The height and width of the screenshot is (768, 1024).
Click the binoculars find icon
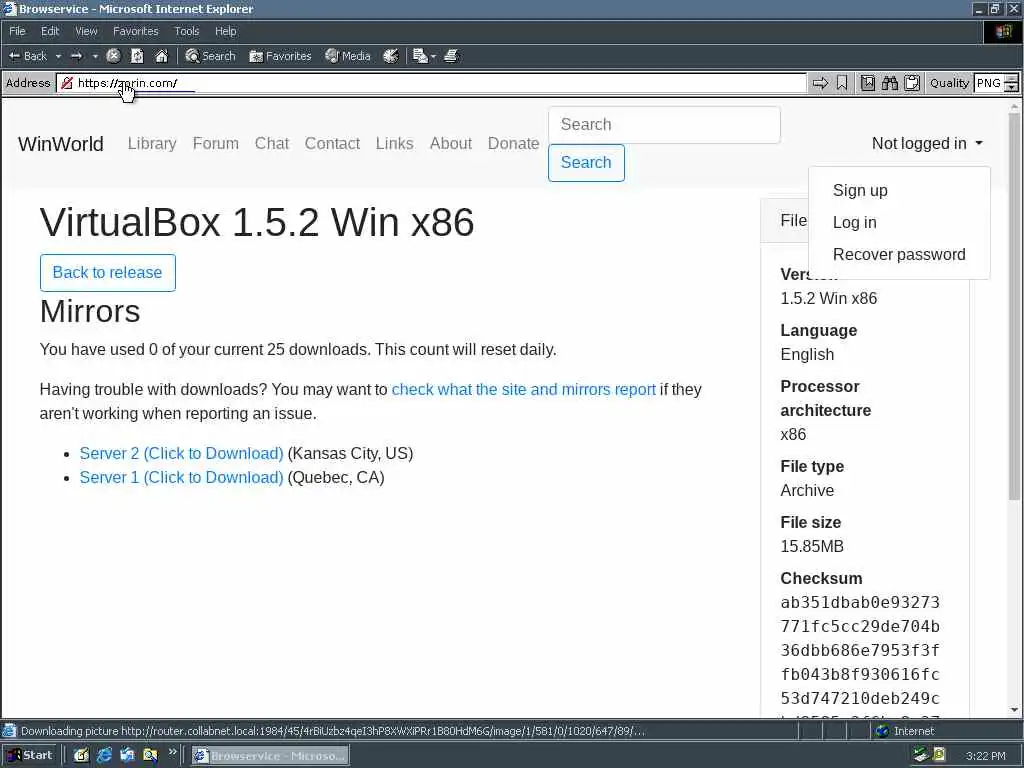889,83
